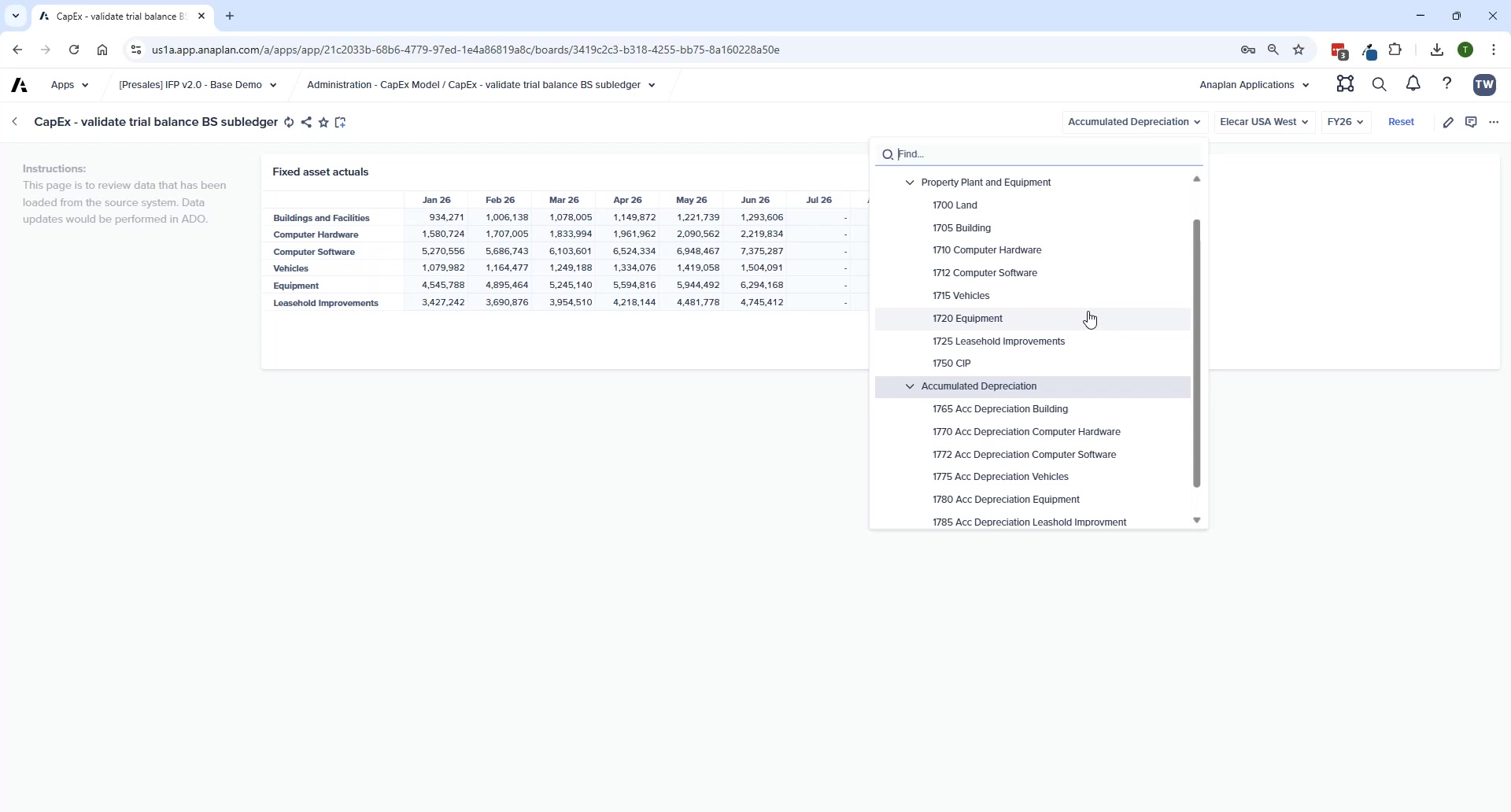Open the ellipsis more options menu

point(1494,122)
